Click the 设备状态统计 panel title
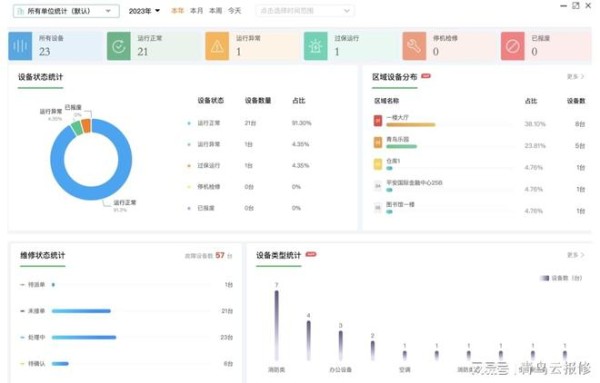Viewport: 600px width, 383px height. pyautogui.click(x=40, y=77)
